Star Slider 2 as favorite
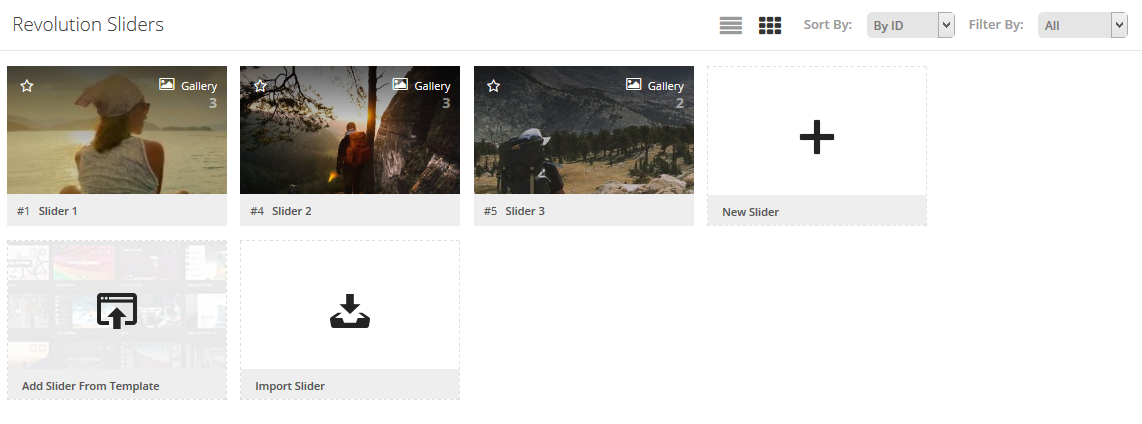 tap(260, 86)
